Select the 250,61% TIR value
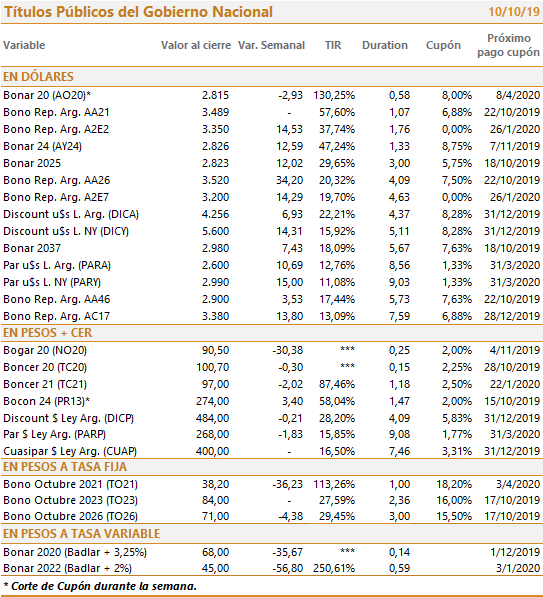The height and width of the screenshot is (597, 543). [334, 568]
